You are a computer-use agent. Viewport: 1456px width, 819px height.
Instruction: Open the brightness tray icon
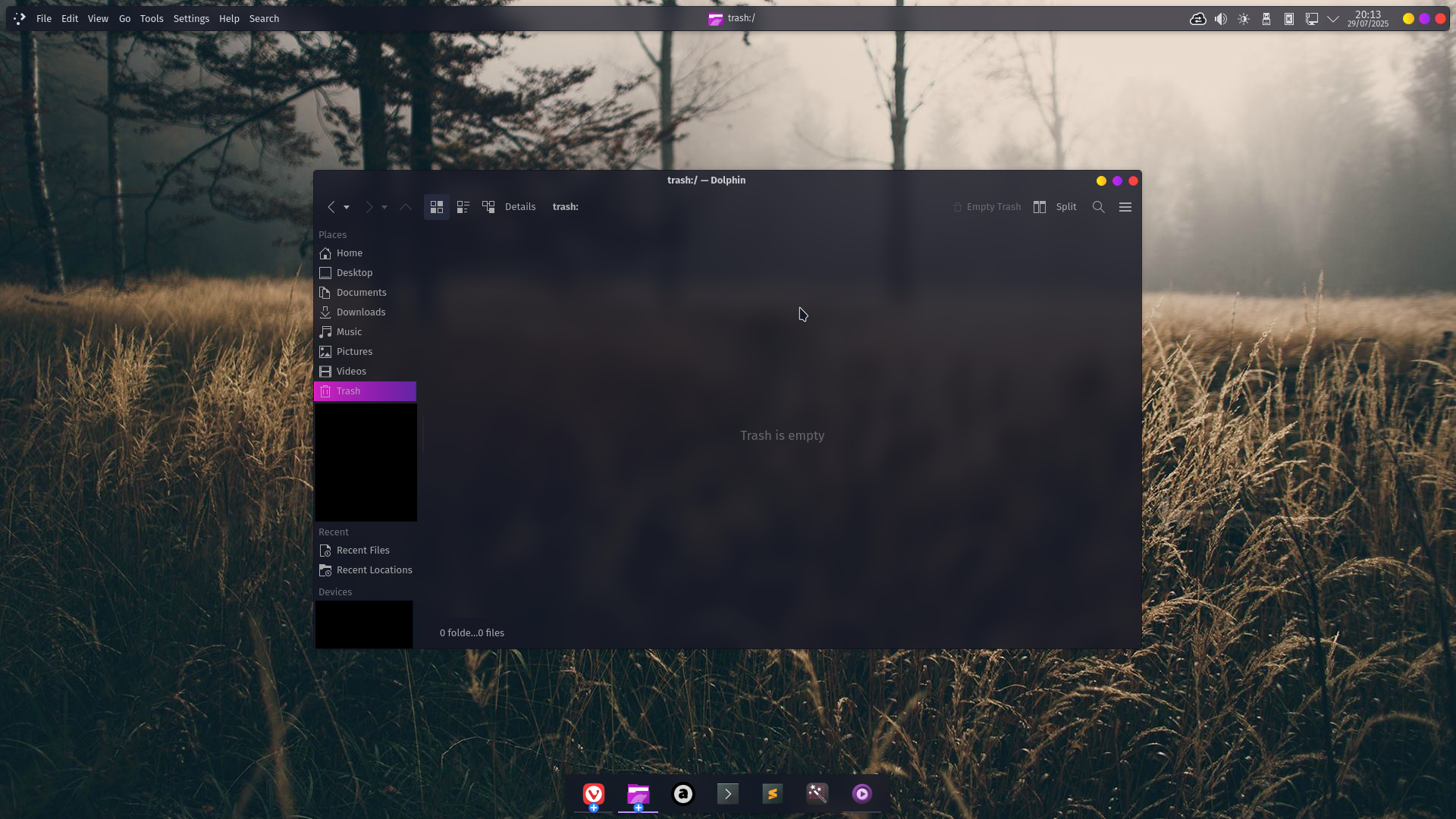point(1244,19)
